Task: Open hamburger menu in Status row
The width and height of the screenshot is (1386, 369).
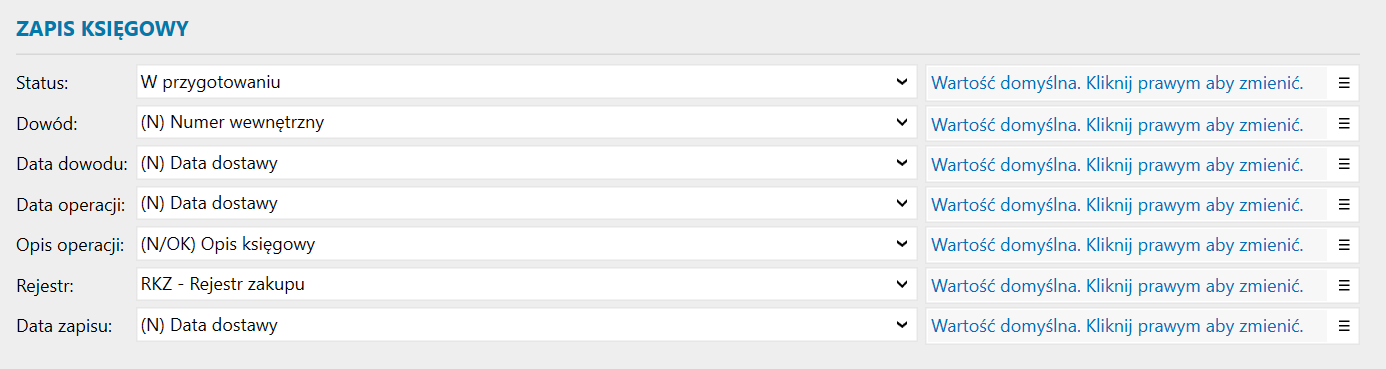Action: 1344,82
